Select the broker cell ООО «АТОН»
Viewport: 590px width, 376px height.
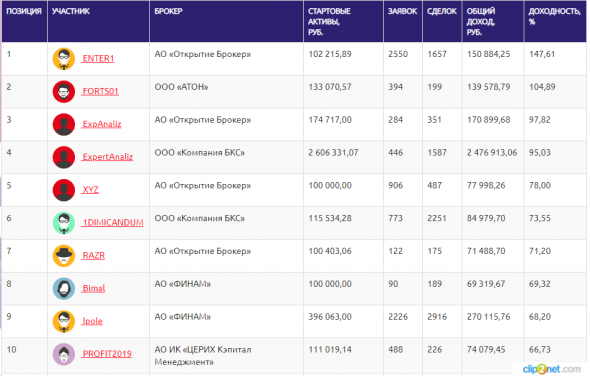pyautogui.click(x=181, y=87)
